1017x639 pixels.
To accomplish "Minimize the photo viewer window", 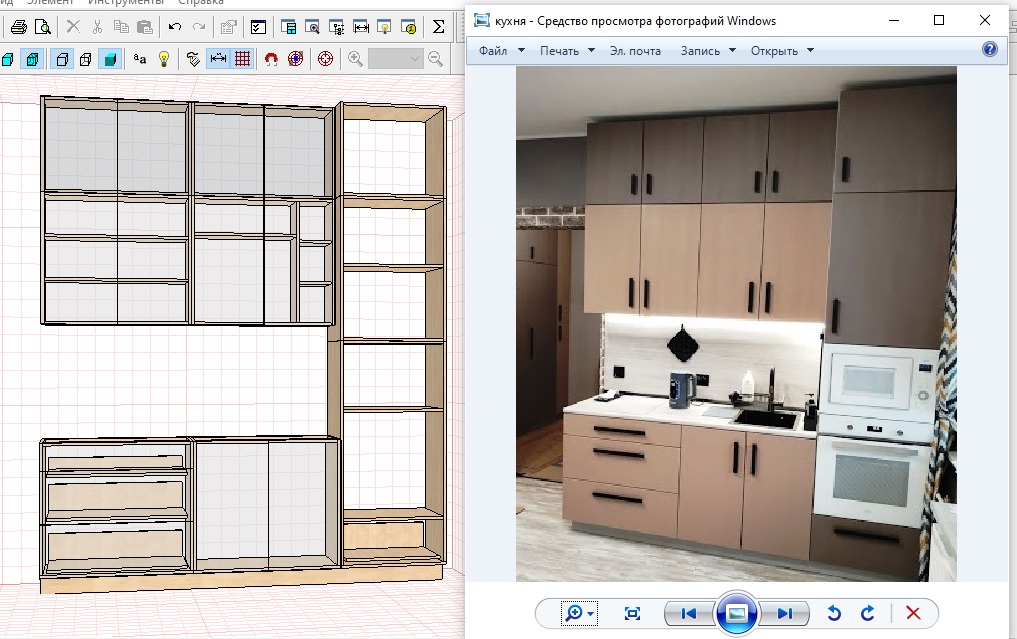I will [894, 20].
